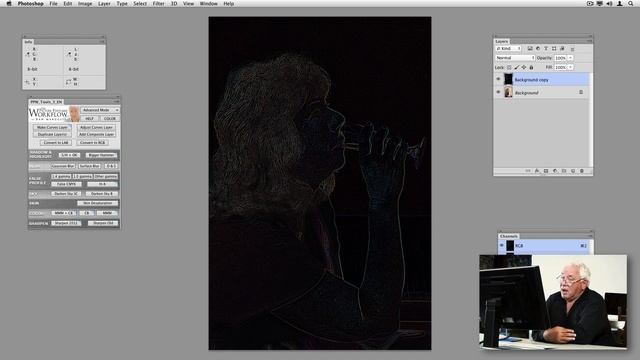640x360 pixels.
Task: Click the Background layer lock icon
Action: click(581, 92)
